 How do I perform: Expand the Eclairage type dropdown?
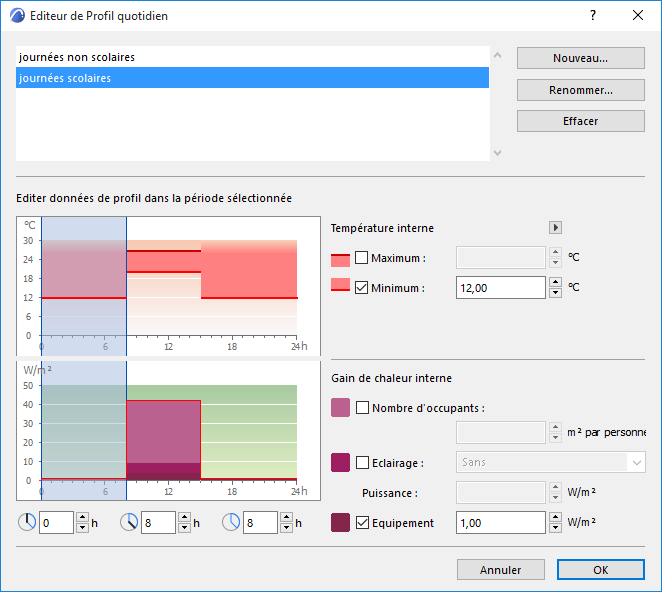636,462
